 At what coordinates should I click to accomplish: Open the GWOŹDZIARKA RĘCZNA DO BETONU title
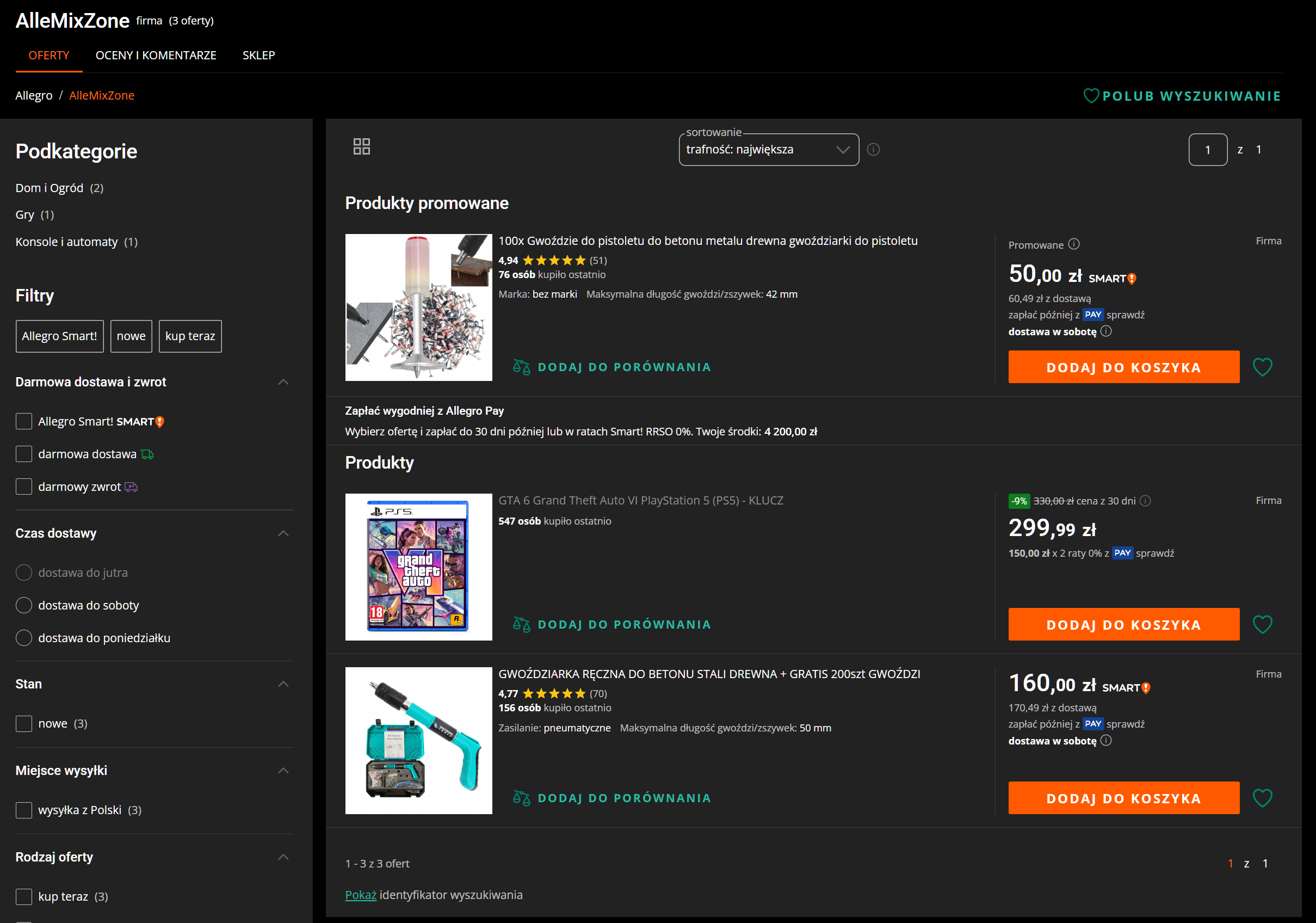click(709, 674)
